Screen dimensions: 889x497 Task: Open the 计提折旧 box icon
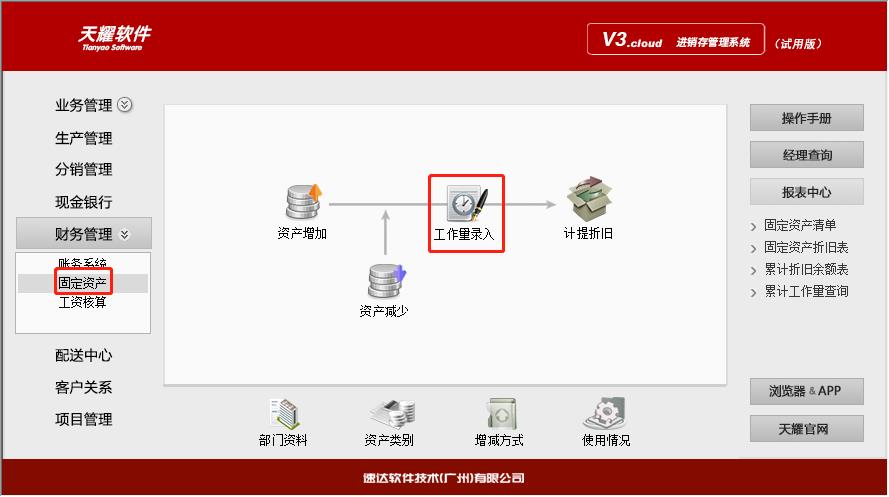pos(589,199)
